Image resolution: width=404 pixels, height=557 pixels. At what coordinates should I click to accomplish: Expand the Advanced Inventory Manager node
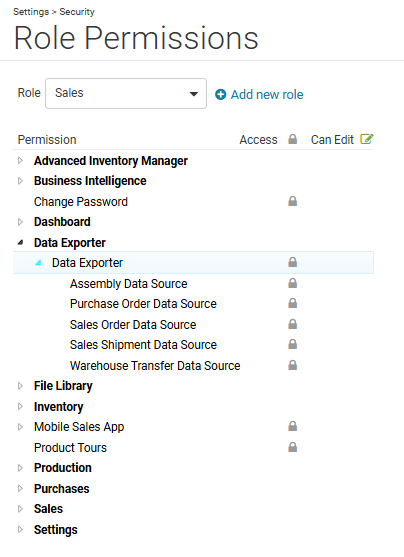pyautogui.click(x=20, y=161)
